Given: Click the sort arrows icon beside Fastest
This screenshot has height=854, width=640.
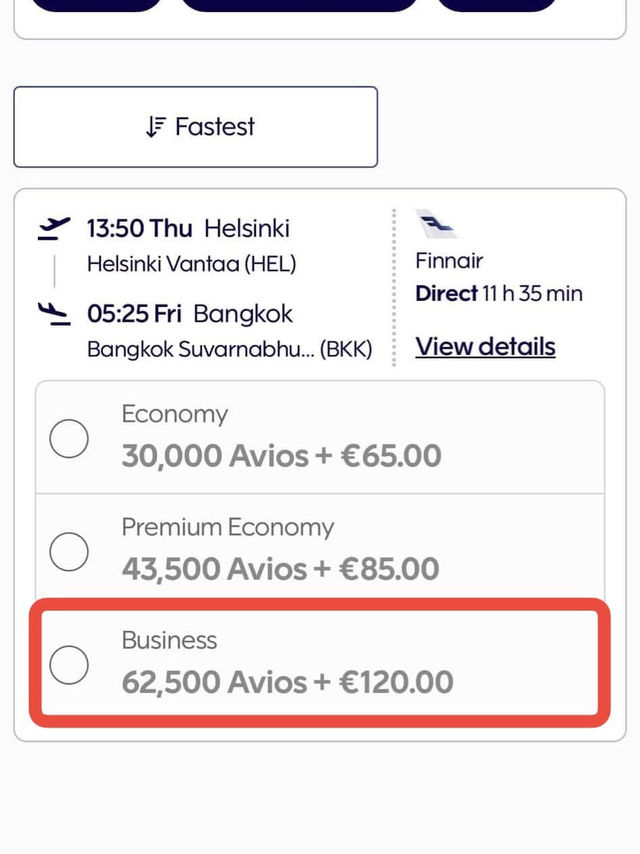Looking at the screenshot, I should pyautogui.click(x=155, y=127).
